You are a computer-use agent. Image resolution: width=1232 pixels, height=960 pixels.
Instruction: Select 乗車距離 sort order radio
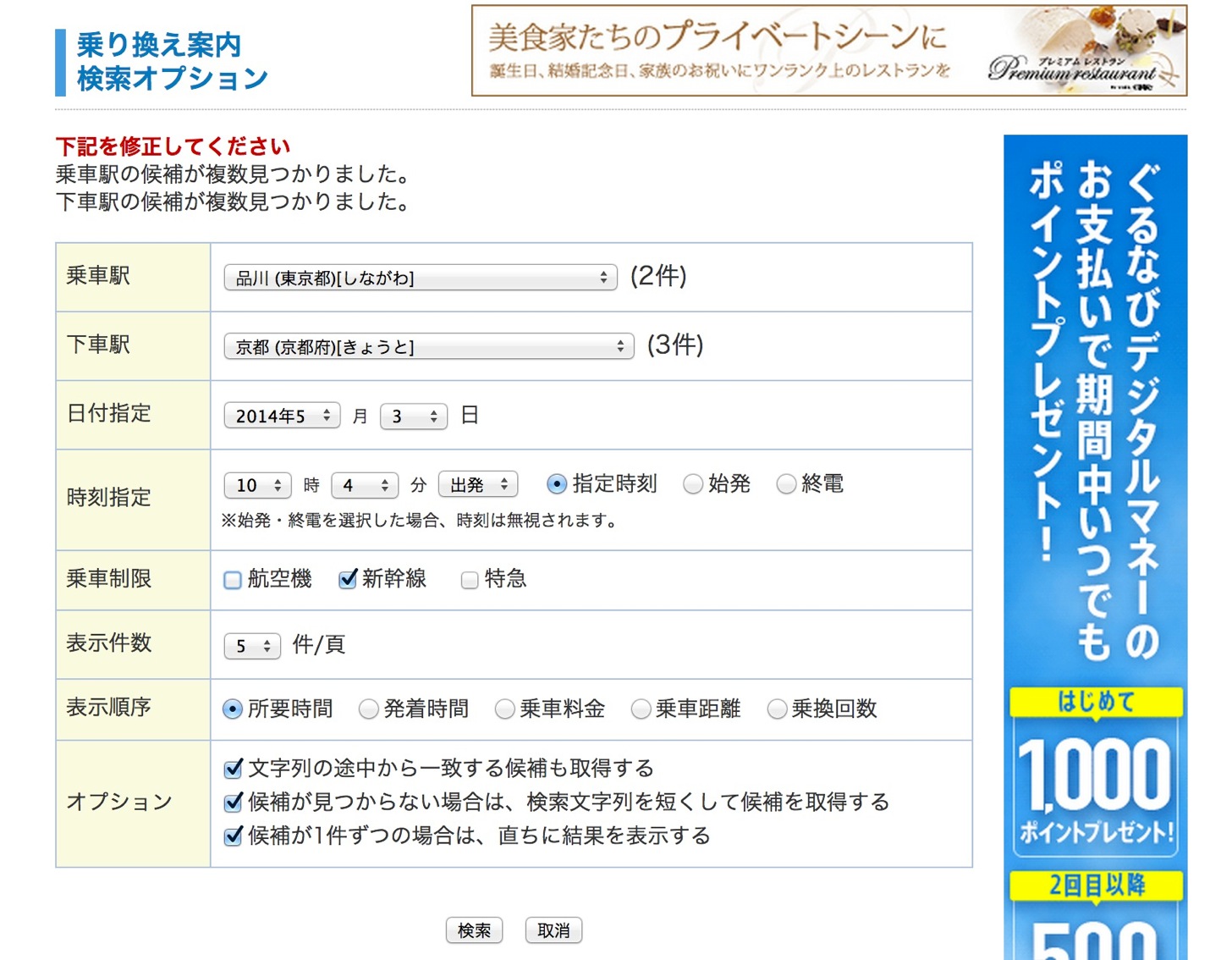coord(641,709)
